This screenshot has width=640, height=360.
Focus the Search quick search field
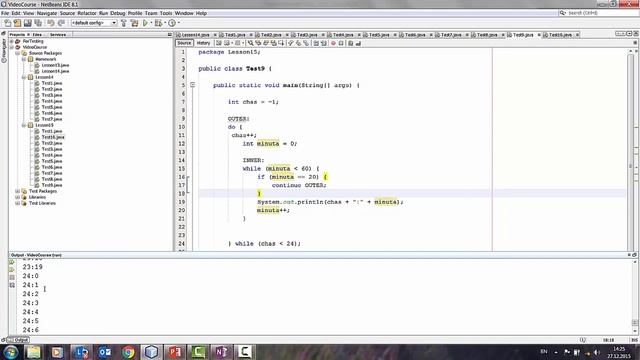coord(598,13)
